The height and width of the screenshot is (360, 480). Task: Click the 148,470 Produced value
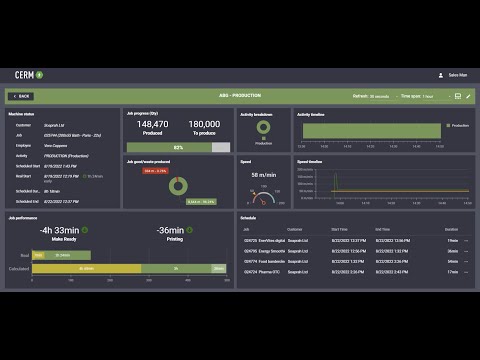[x=152, y=124]
